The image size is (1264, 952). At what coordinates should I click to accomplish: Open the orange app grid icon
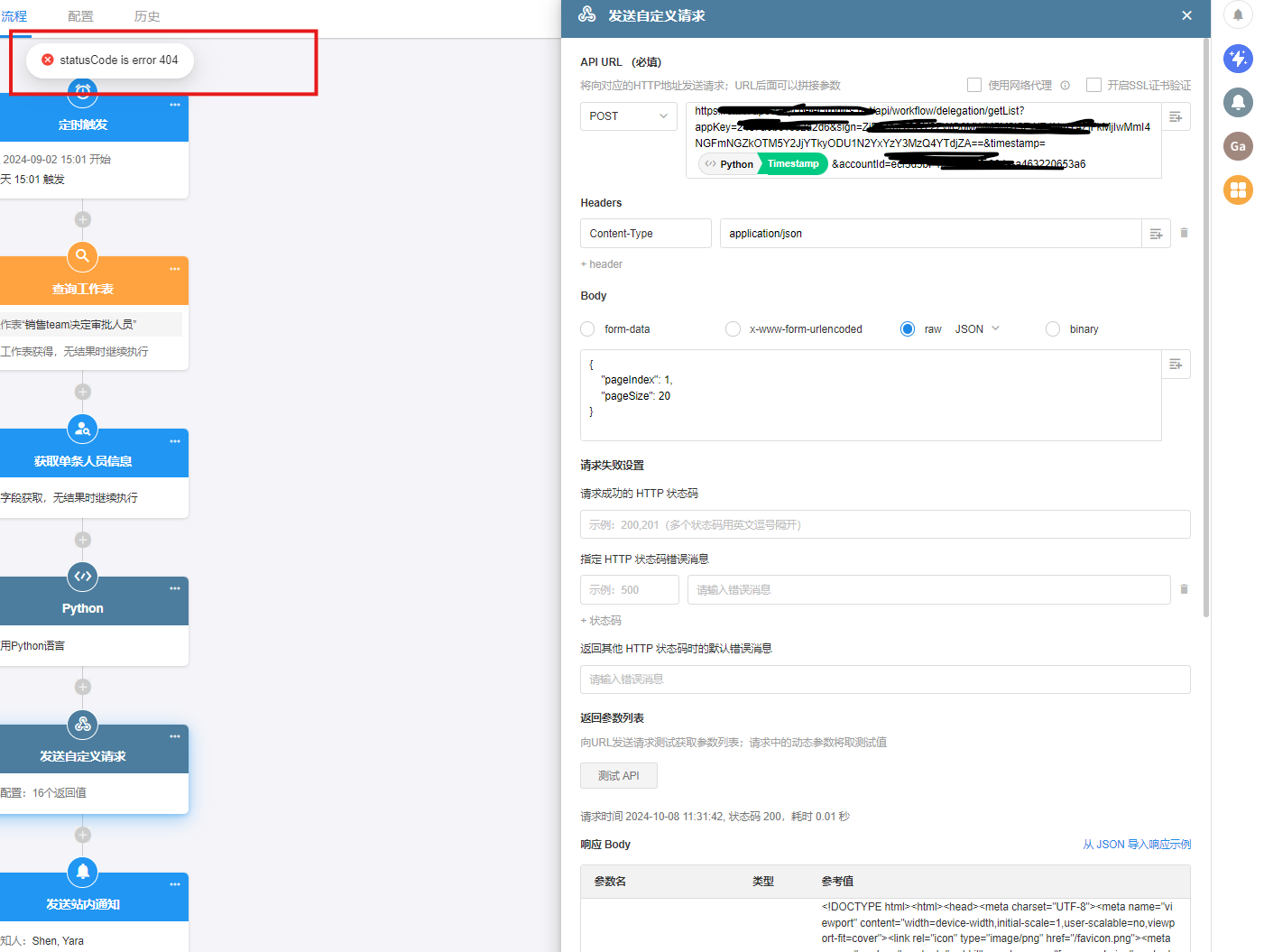click(x=1238, y=189)
